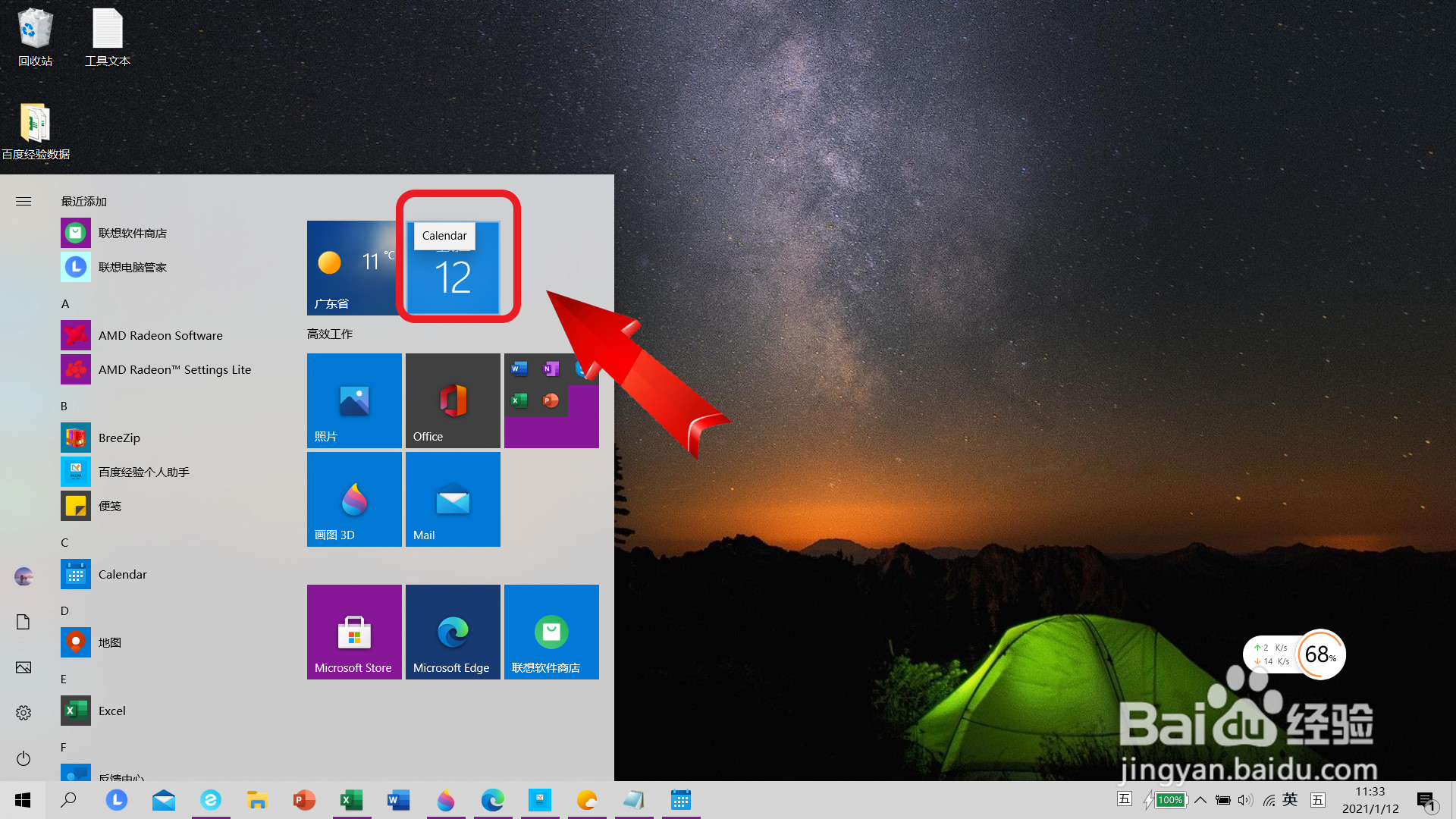Open Excel icon in Office folder tile
This screenshot has width=1456, height=819.
click(519, 400)
